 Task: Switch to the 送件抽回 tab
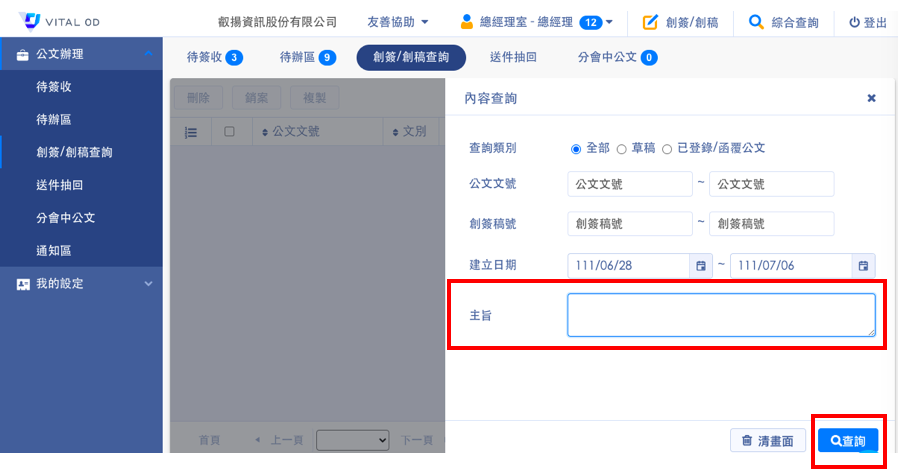[513, 57]
